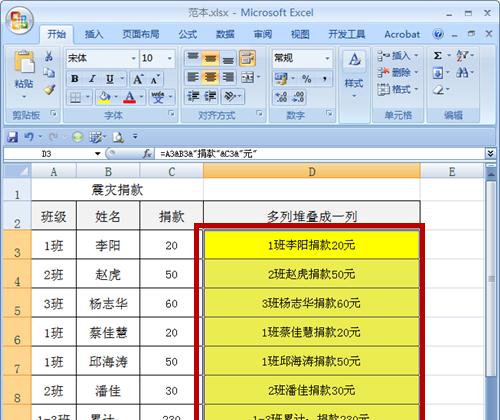Align text to bottom
500x420 pixels.
[228, 59]
